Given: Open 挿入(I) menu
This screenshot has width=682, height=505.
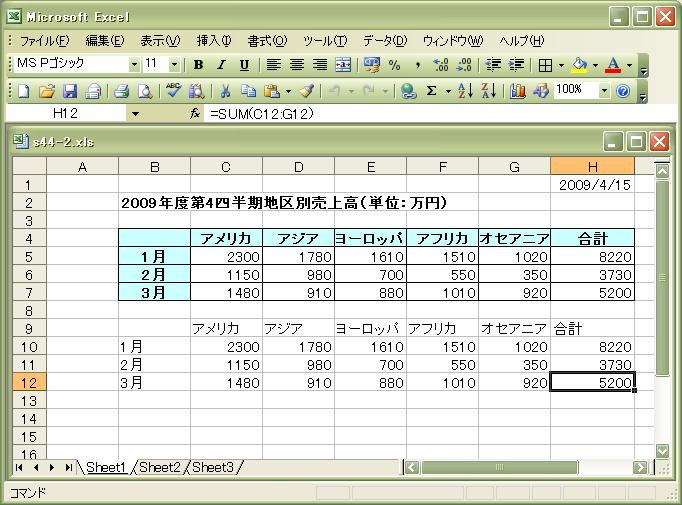Looking at the screenshot, I should [214, 41].
